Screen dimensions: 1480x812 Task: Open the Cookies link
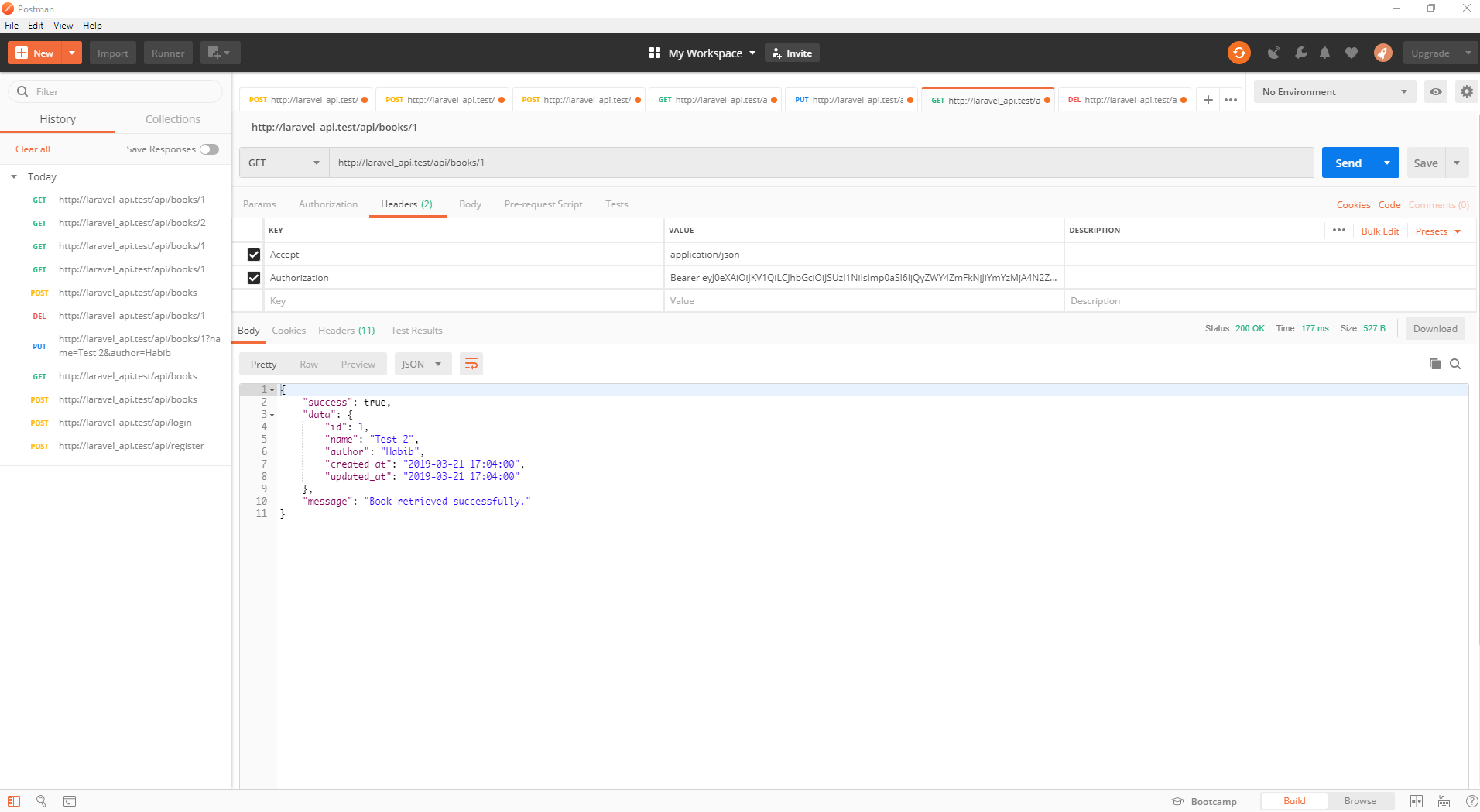click(x=1353, y=205)
